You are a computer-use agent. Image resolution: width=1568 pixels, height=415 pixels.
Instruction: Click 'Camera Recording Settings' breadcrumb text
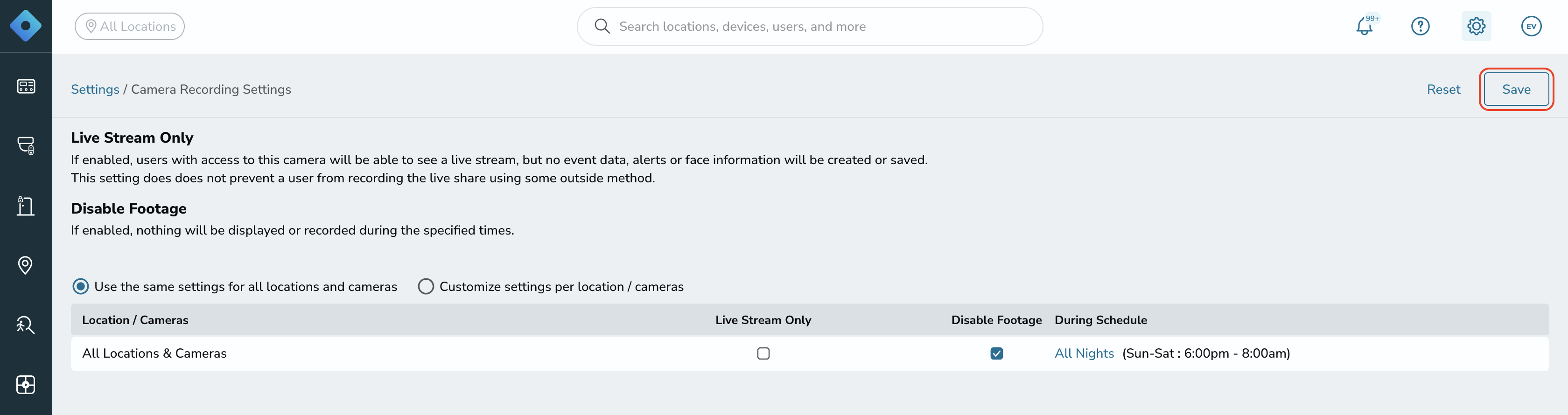[211, 90]
